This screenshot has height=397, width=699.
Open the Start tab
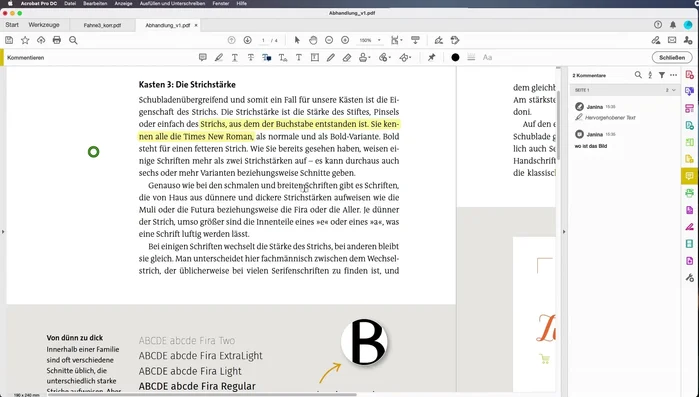tap(12, 25)
